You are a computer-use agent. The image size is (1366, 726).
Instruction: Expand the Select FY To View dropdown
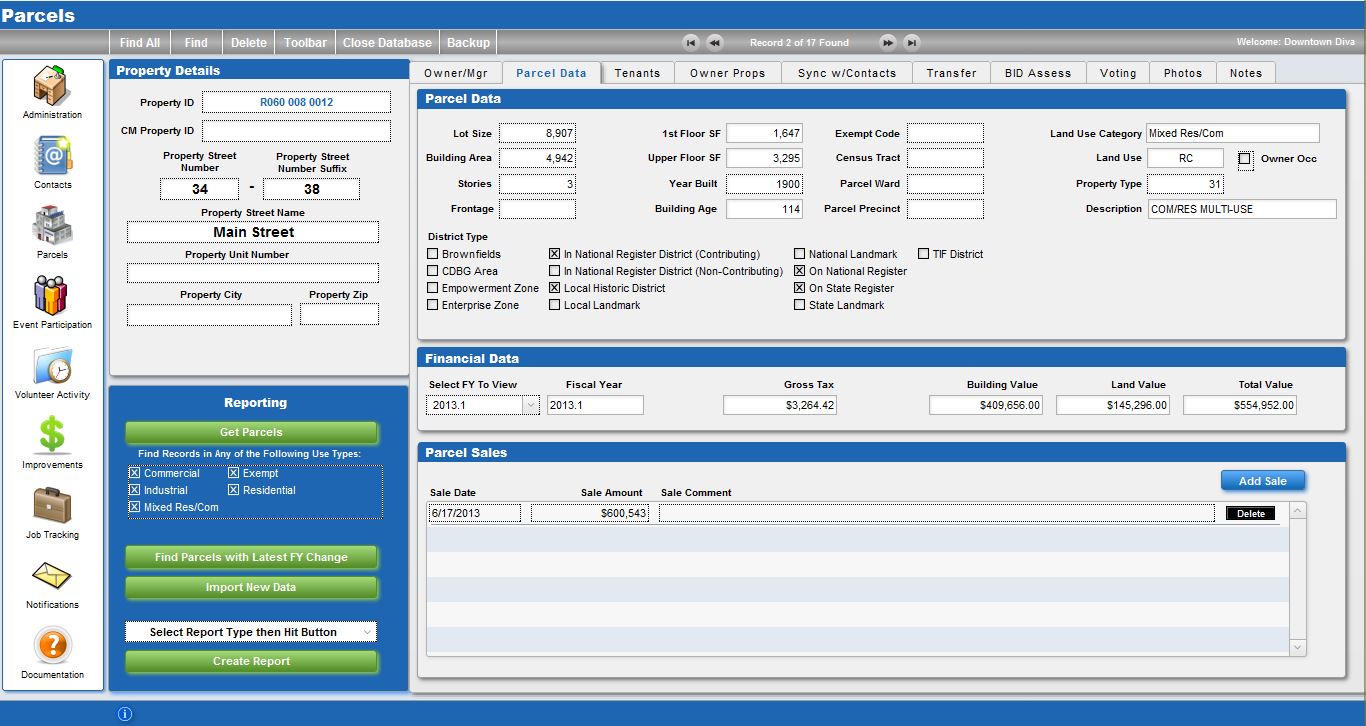(530, 405)
